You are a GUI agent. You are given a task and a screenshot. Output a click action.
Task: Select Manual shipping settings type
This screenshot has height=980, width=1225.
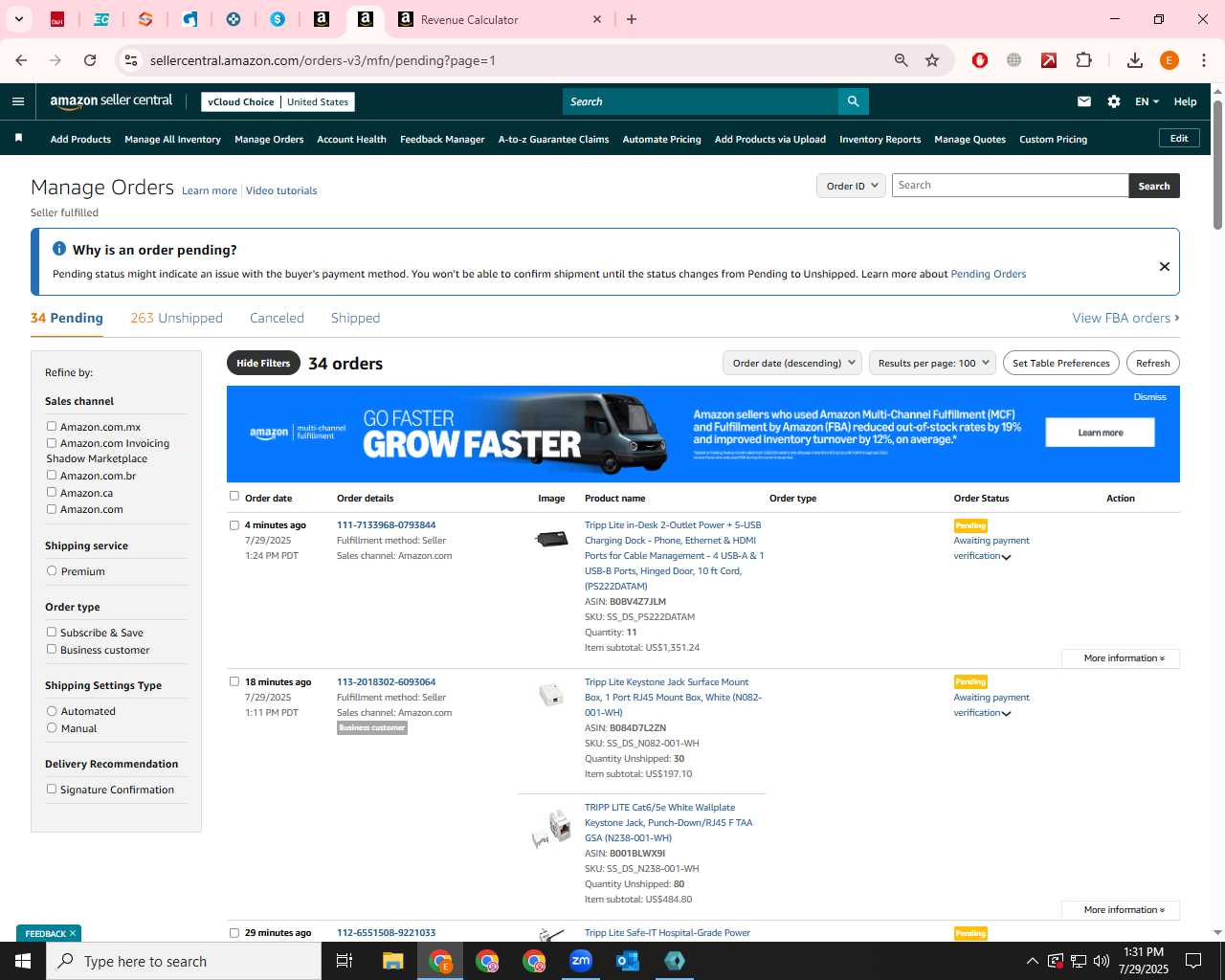tap(52, 727)
